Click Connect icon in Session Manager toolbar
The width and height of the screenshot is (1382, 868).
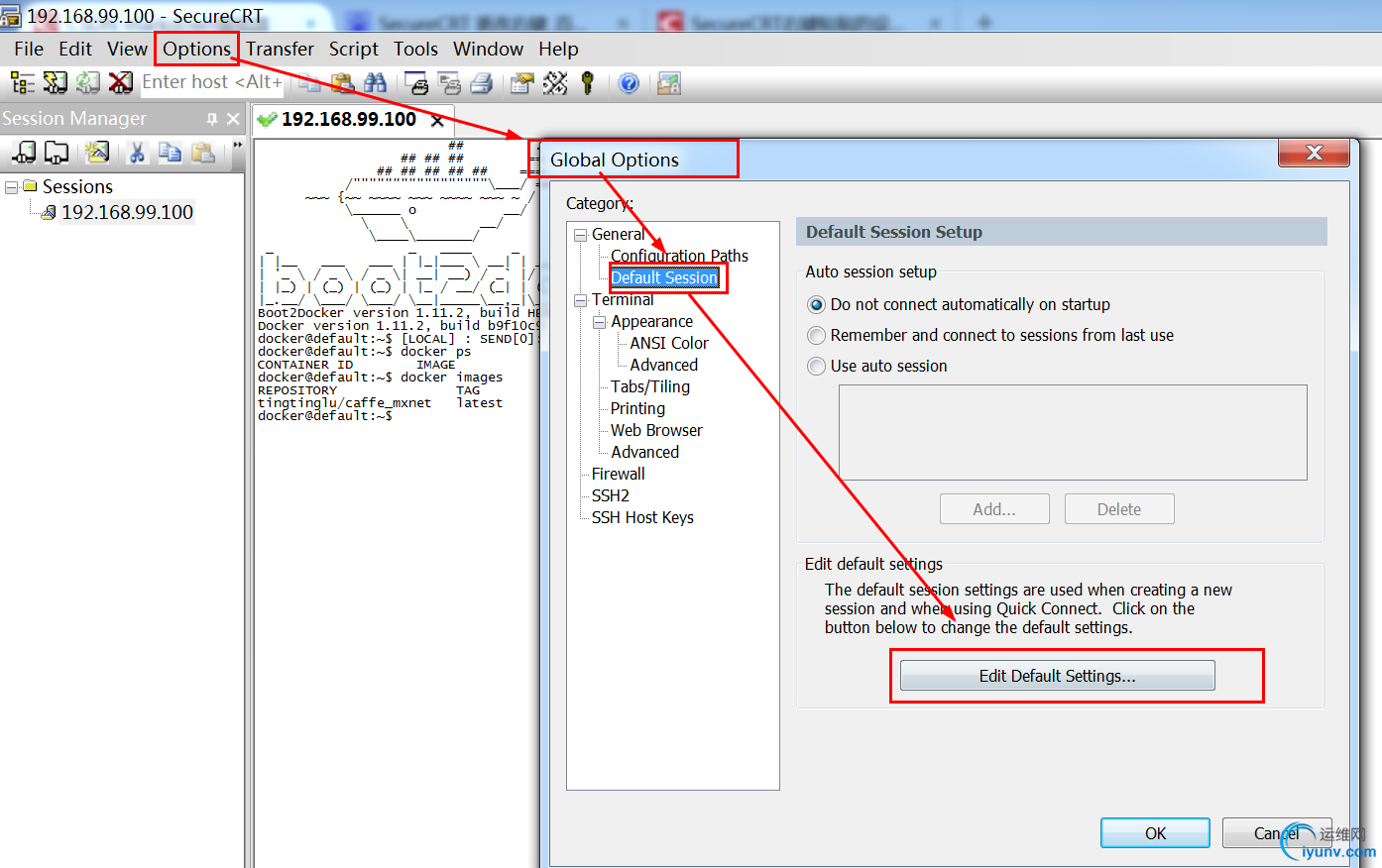(x=25, y=152)
